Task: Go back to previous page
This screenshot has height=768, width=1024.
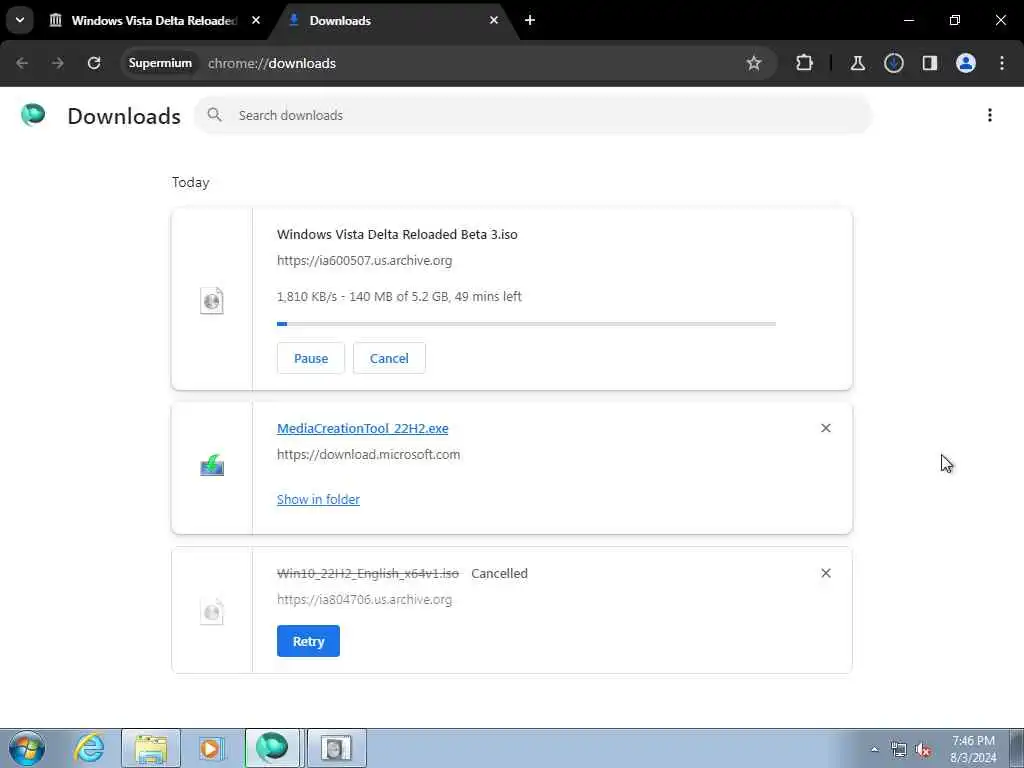Action: 22,63
